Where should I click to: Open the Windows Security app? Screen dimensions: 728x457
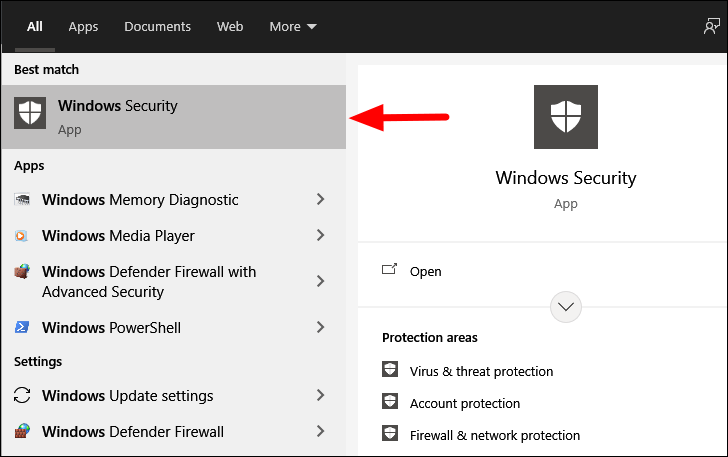point(425,271)
